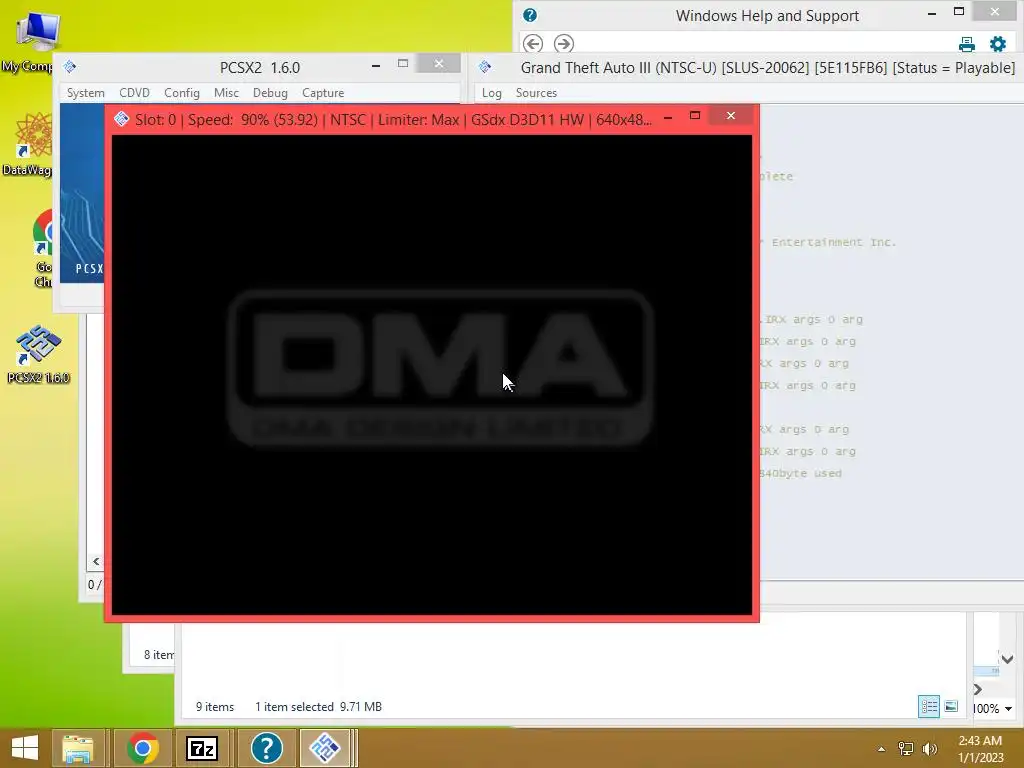
Task: Select the My Computer desktop icon
Action: (31, 40)
